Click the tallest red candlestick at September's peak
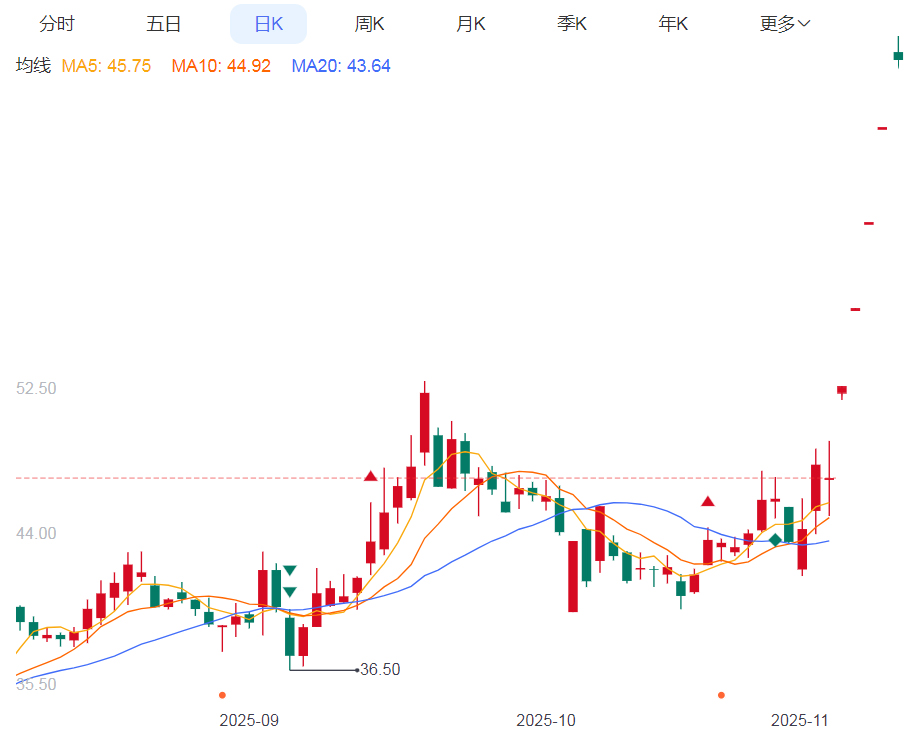Image resolution: width=924 pixels, height=747 pixels. coord(424,422)
